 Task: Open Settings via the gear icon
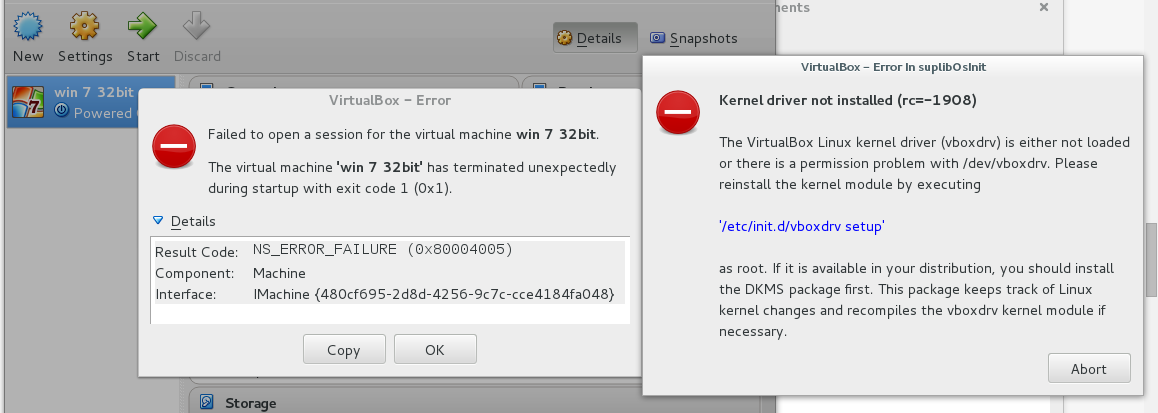[85, 26]
